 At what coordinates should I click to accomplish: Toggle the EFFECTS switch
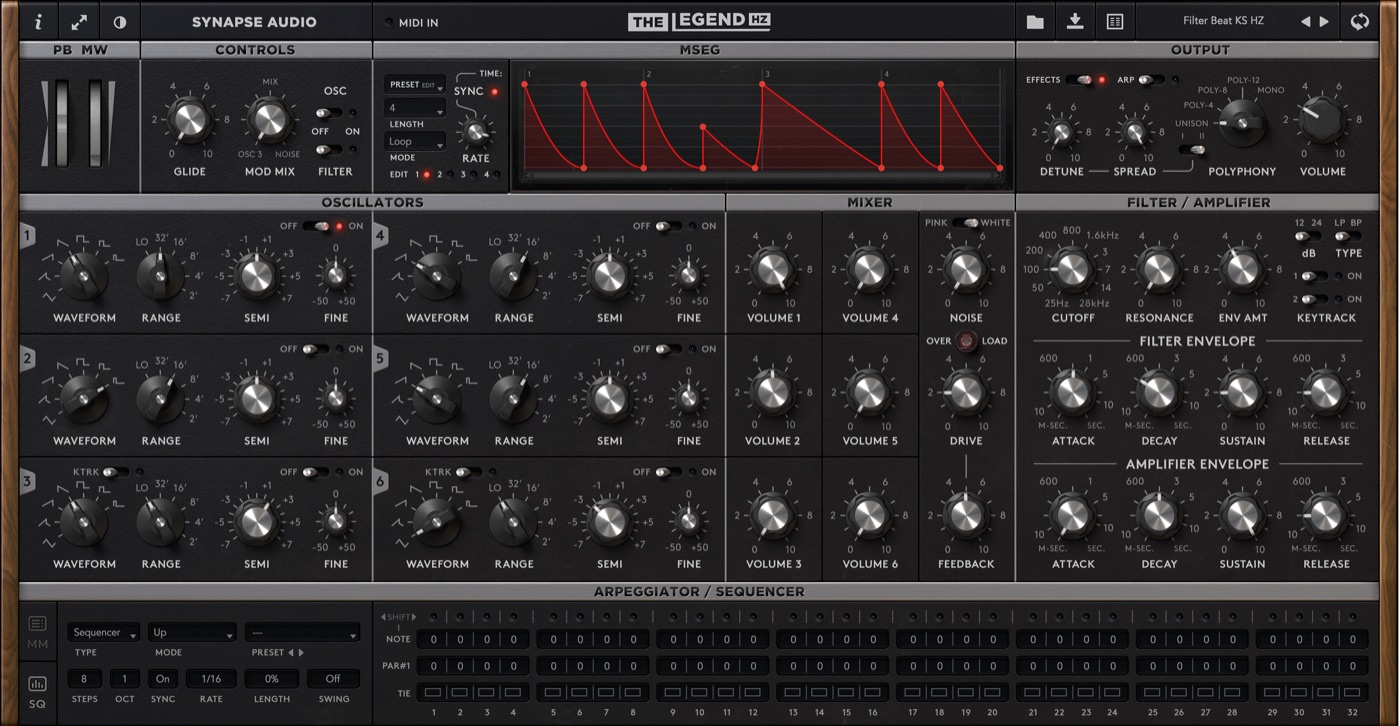click(x=1079, y=79)
